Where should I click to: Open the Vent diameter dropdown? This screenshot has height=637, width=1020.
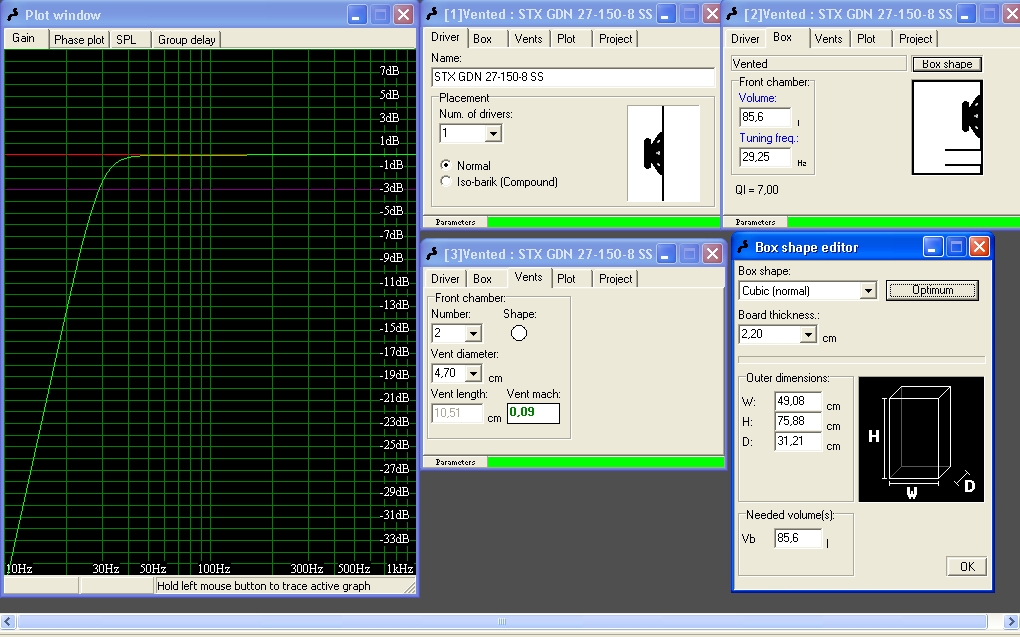(x=472, y=373)
